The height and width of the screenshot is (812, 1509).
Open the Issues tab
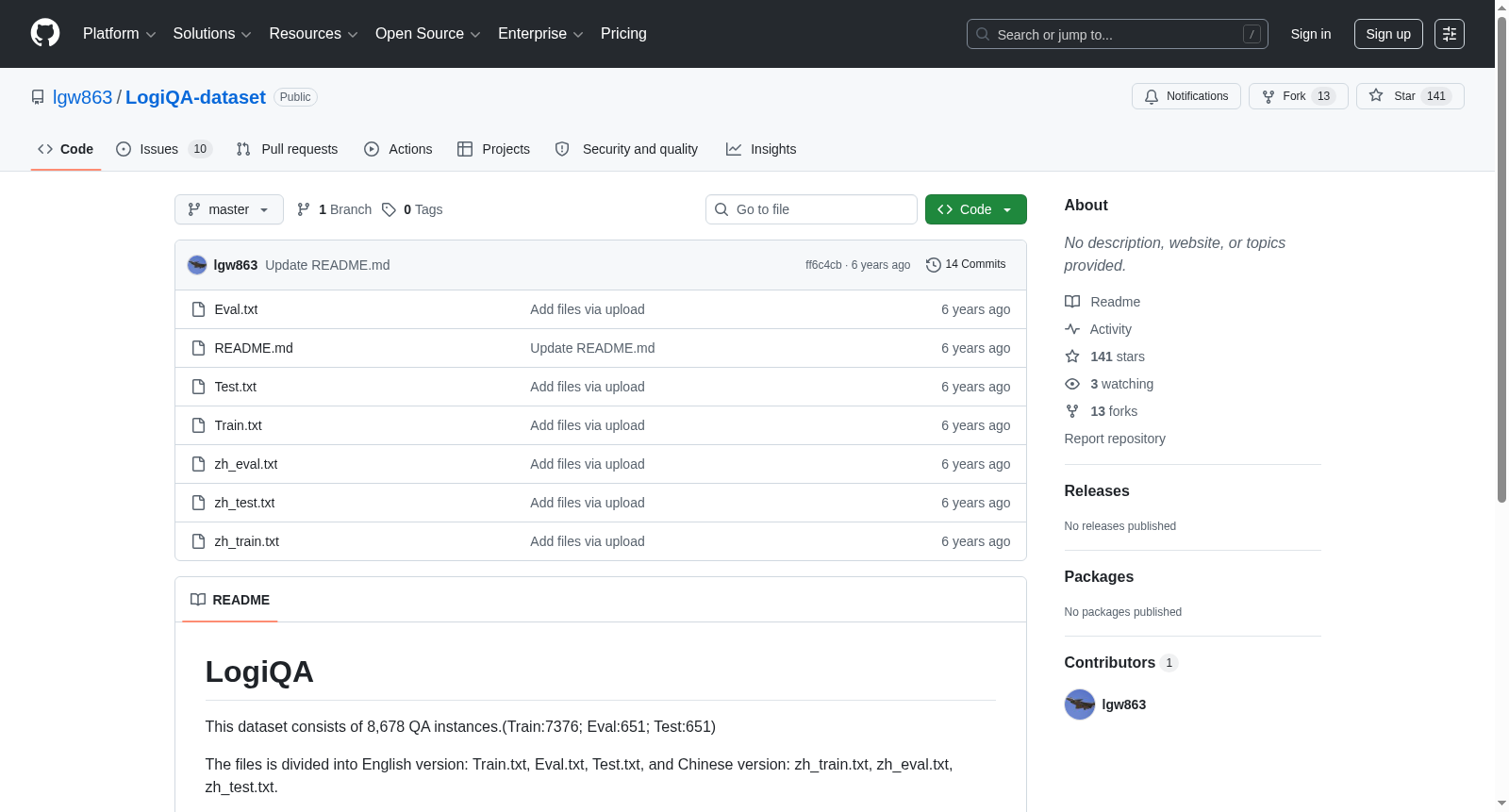[164, 149]
